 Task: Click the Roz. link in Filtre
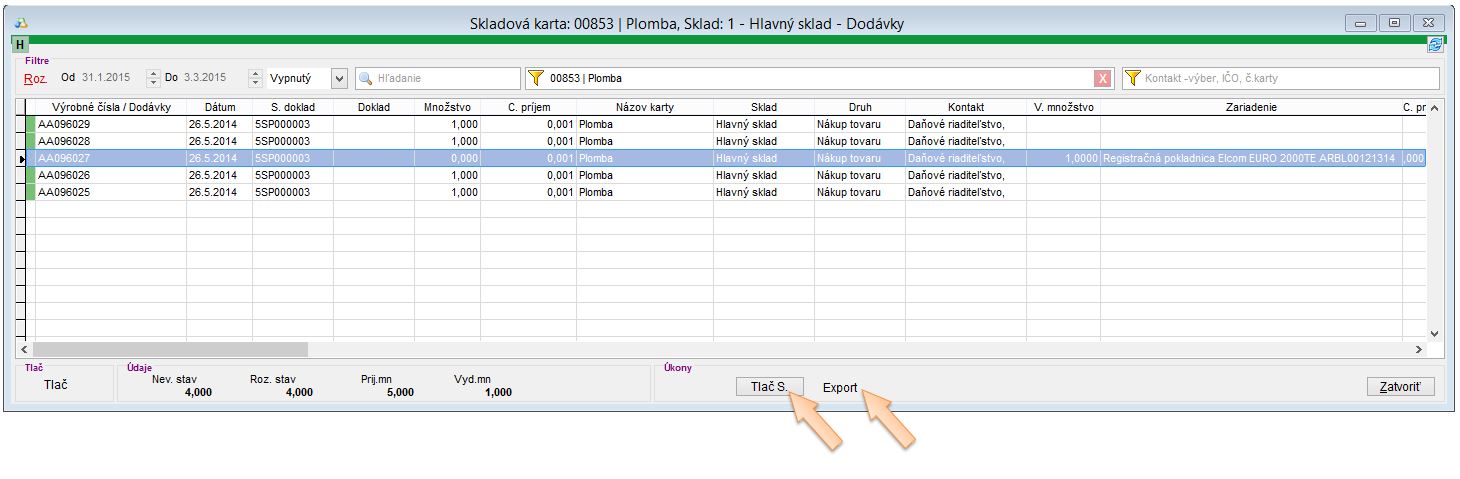35,78
